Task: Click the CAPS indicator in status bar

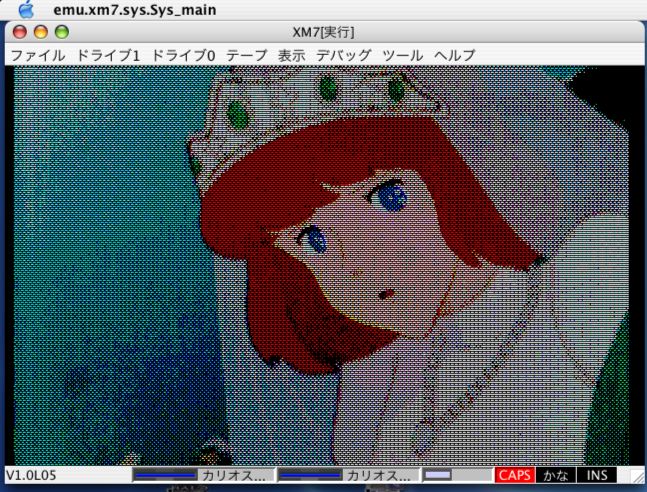Action: (515, 475)
